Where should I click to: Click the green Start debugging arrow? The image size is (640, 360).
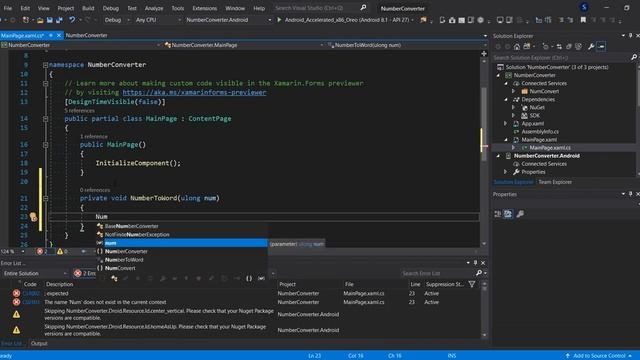[x=279, y=20]
